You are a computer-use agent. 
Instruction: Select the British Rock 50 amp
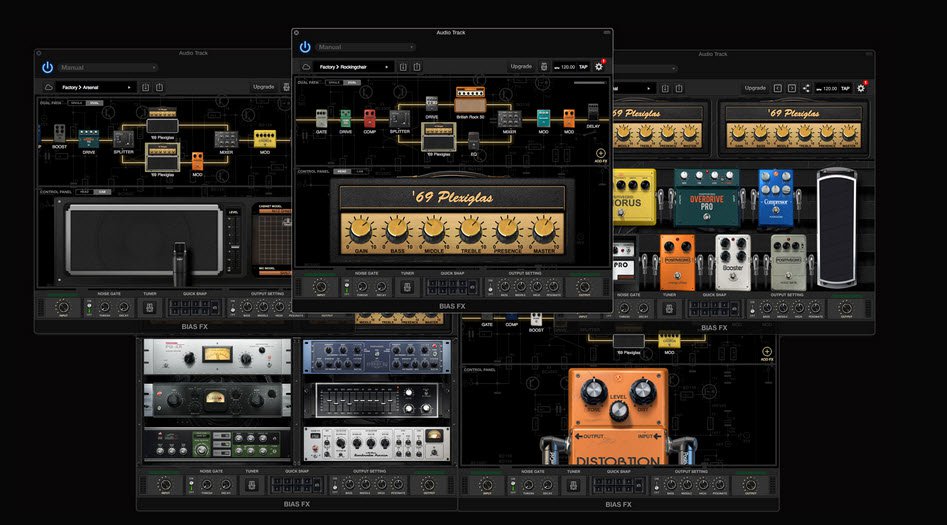470,101
